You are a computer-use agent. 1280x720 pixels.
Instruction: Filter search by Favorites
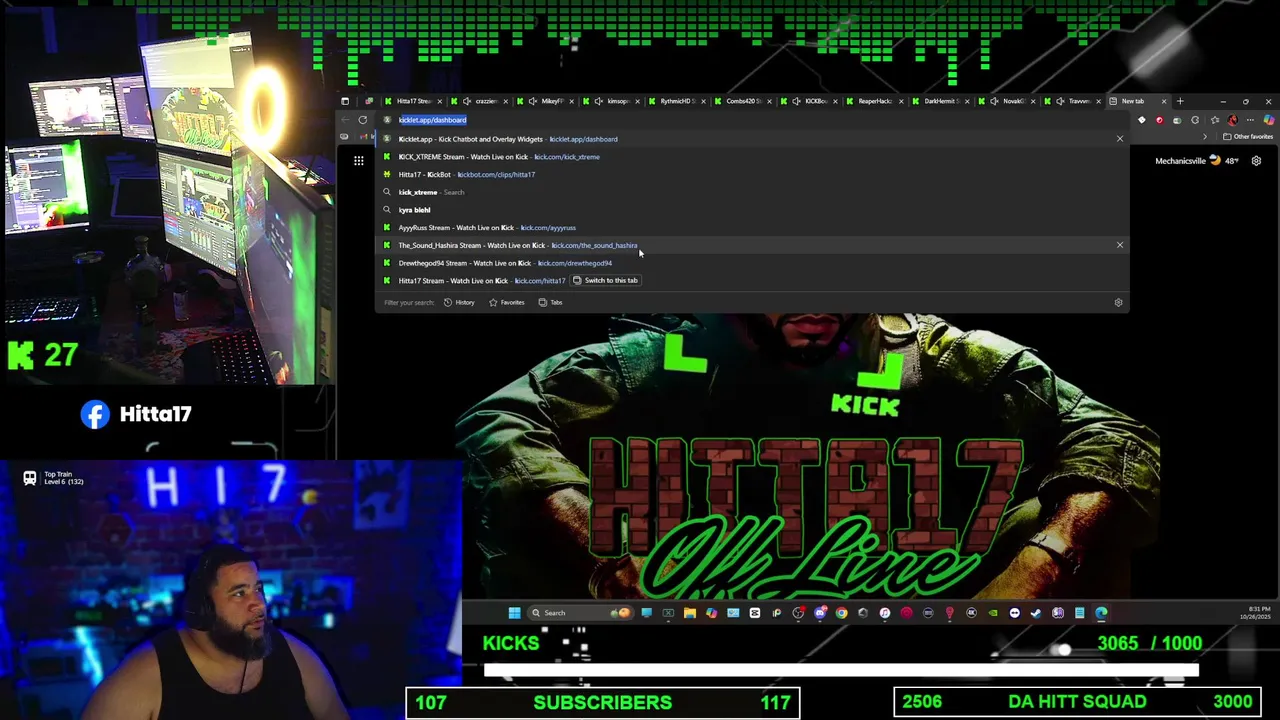tap(507, 302)
